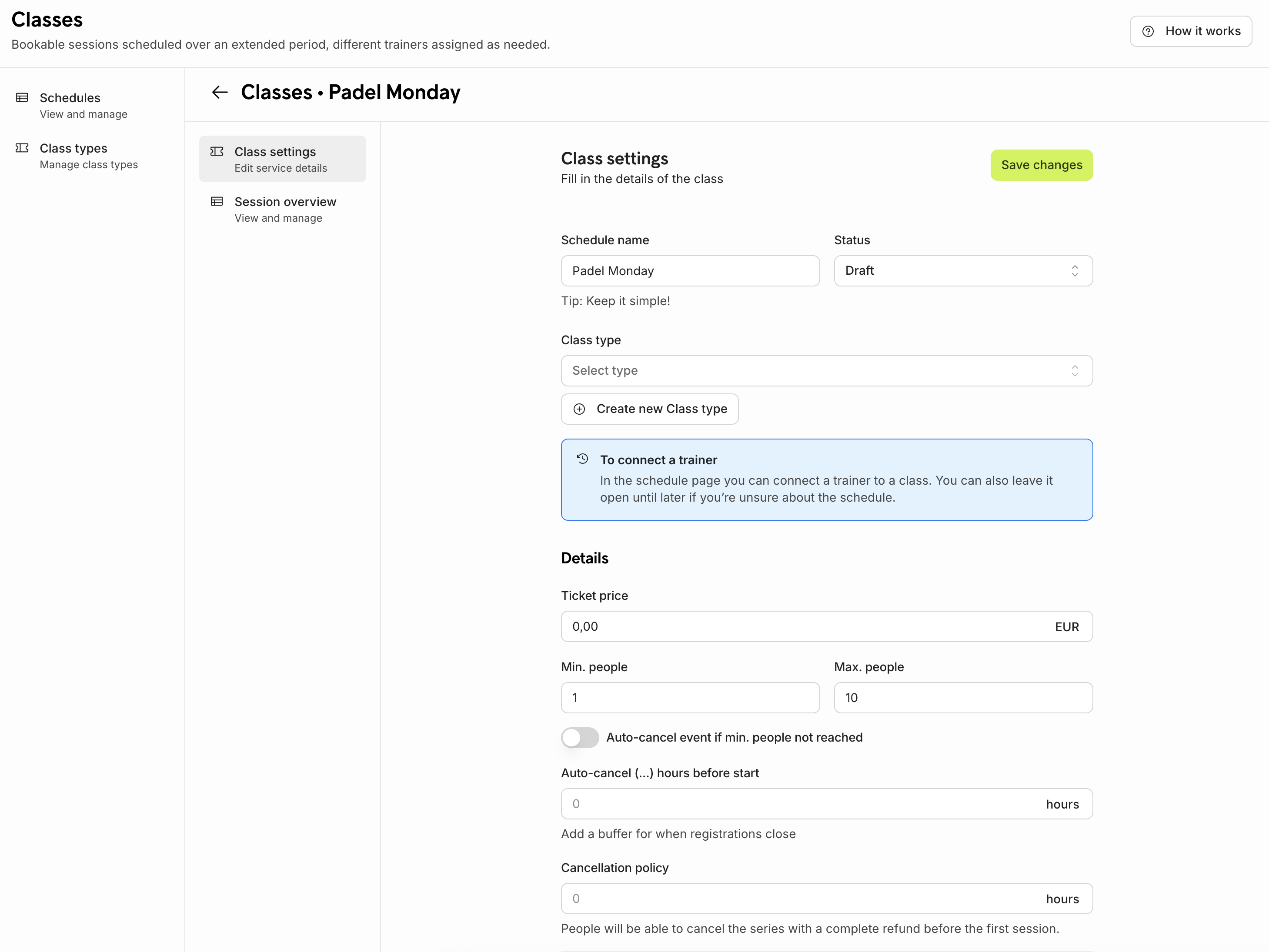Click the Status dropdown chevron arrows

pos(1075,271)
